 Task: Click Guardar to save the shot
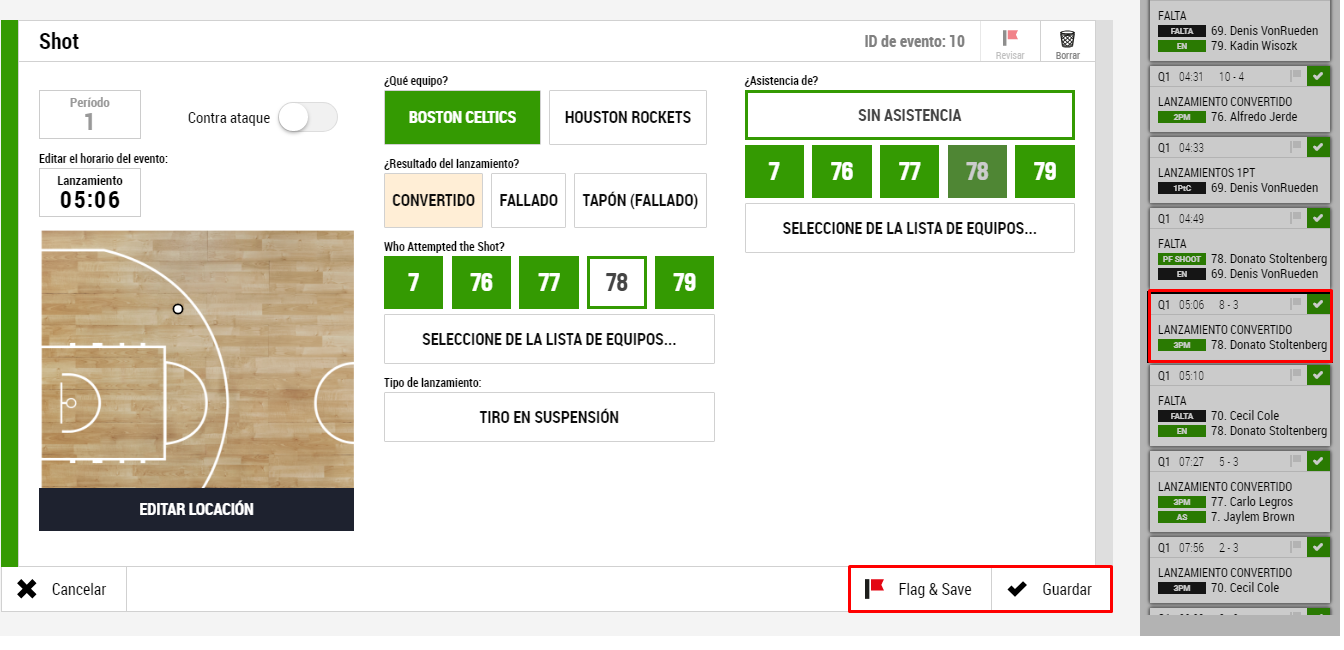1050,589
